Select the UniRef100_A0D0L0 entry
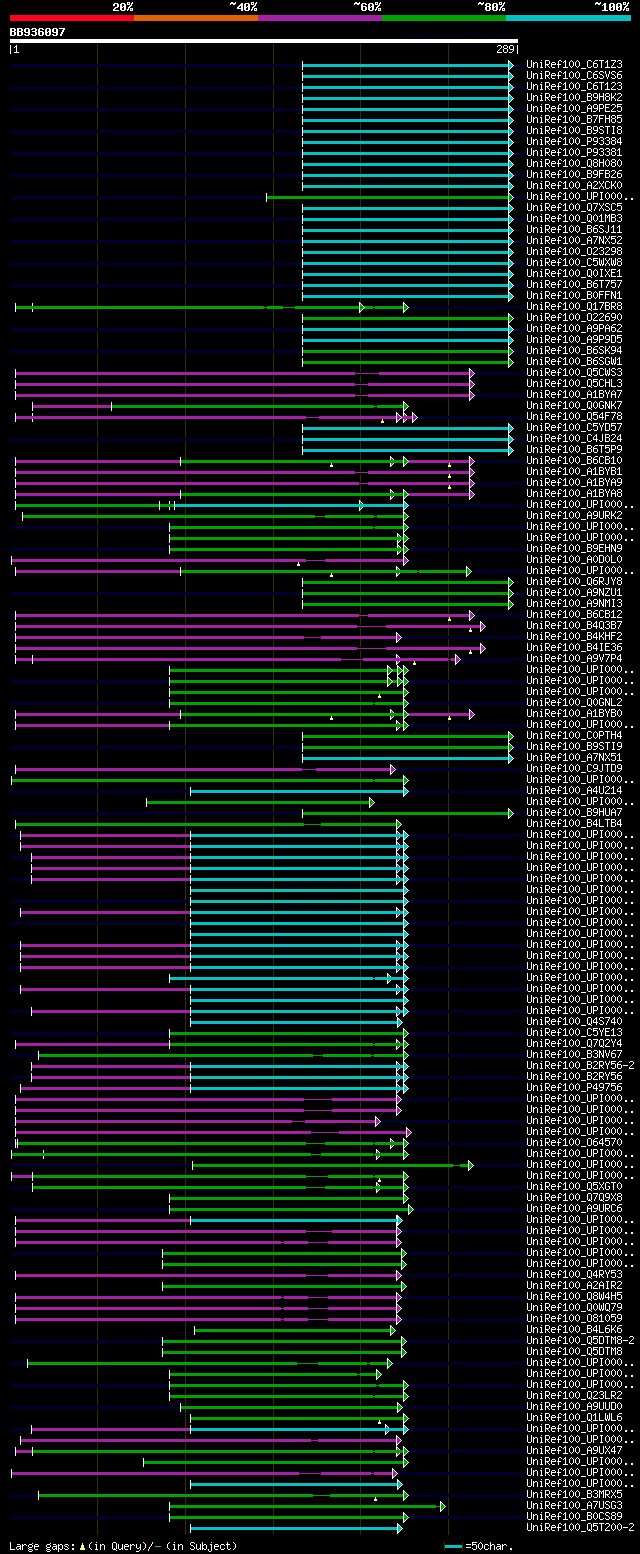Screen dimensions: 640x1554 point(574,559)
